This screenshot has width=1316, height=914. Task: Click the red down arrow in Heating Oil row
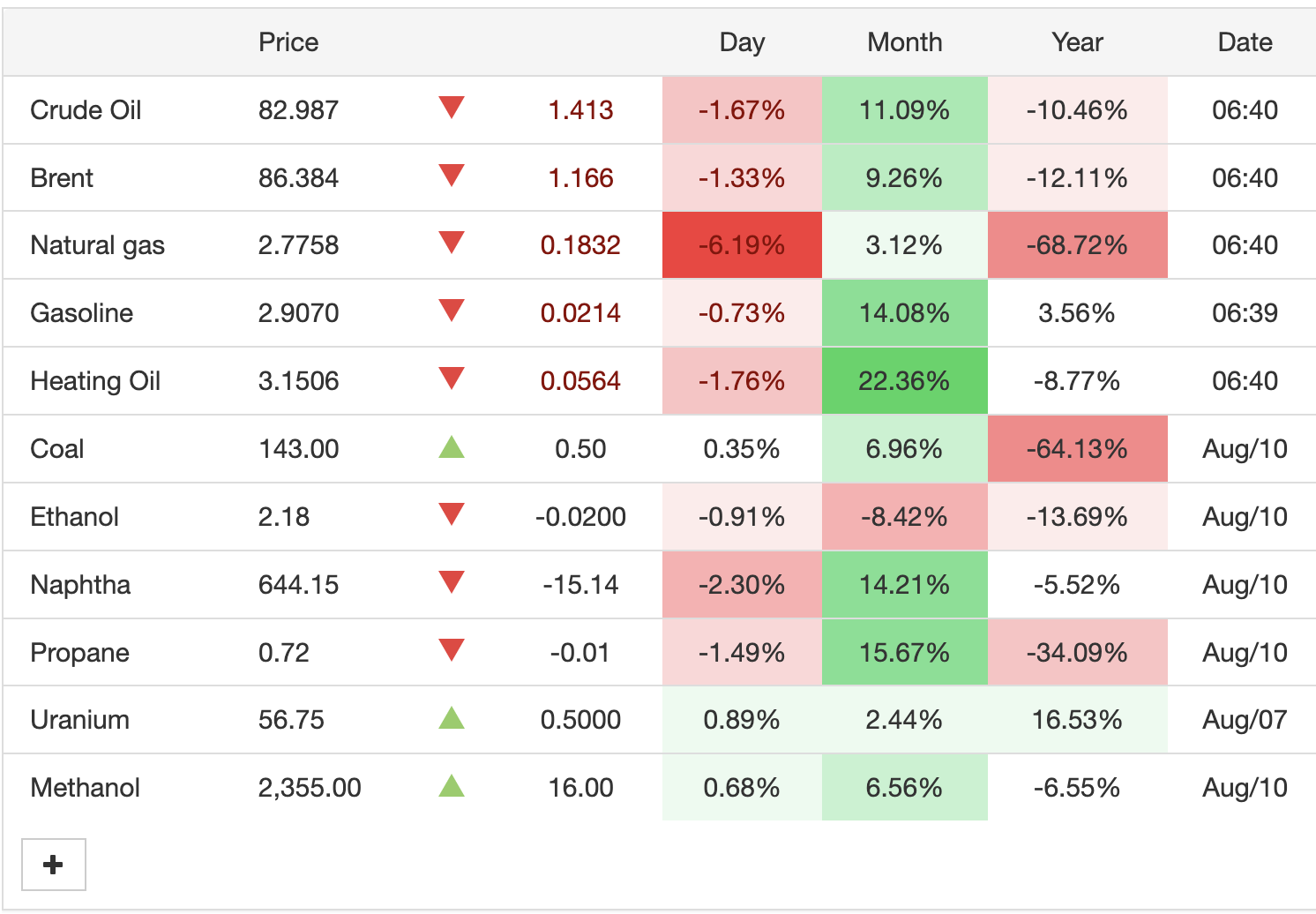pyautogui.click(x=452, y=378)
